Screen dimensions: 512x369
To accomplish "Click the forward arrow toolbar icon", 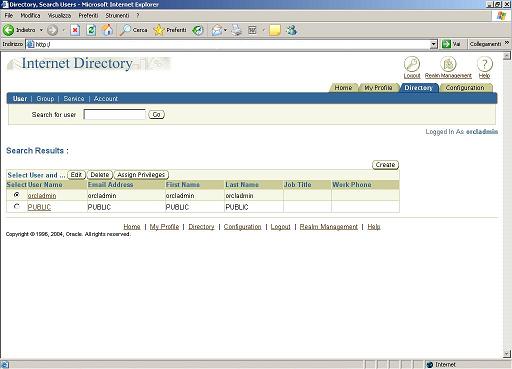I will point(52,30).
